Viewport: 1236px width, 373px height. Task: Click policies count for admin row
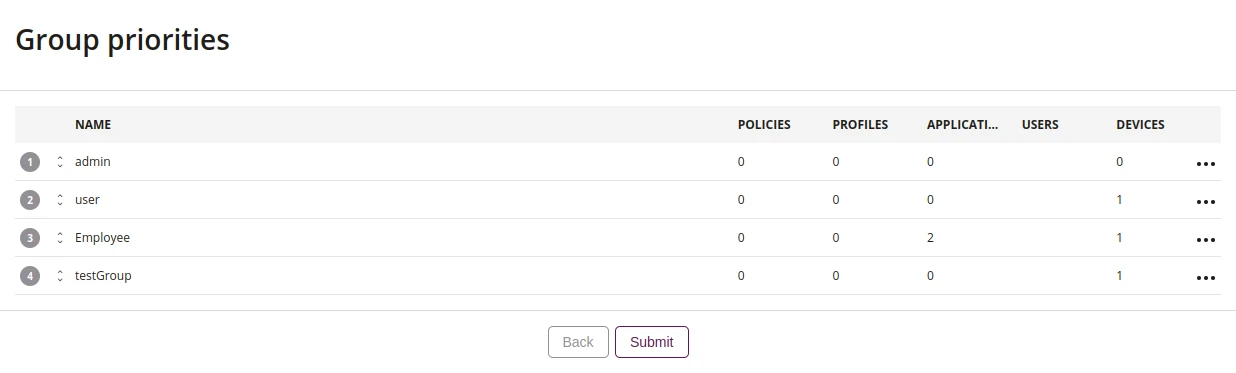pos(741,161)
